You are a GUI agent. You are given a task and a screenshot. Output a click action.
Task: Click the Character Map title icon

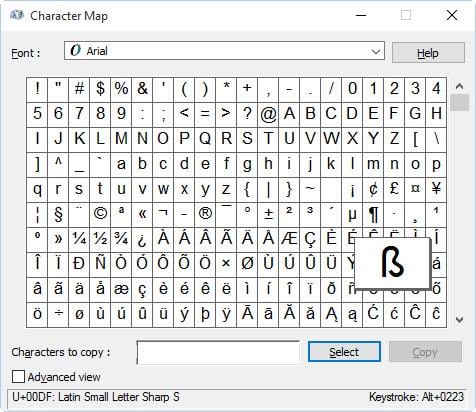coord(17,15)
